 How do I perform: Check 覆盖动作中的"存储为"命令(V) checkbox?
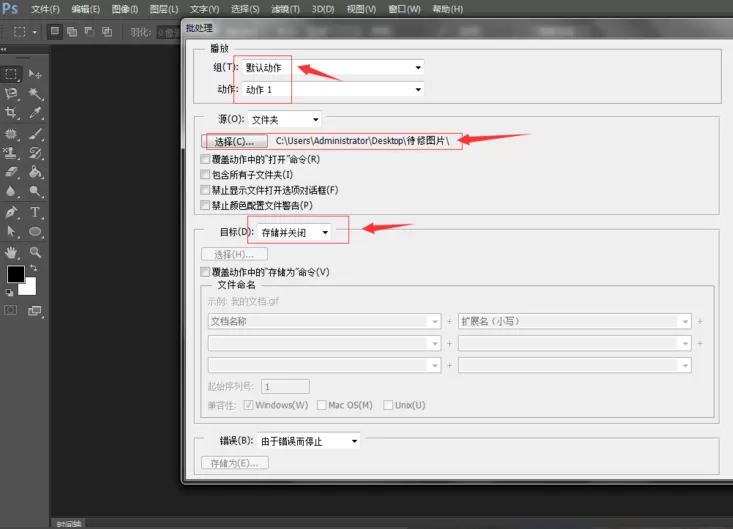coord(205,272)
